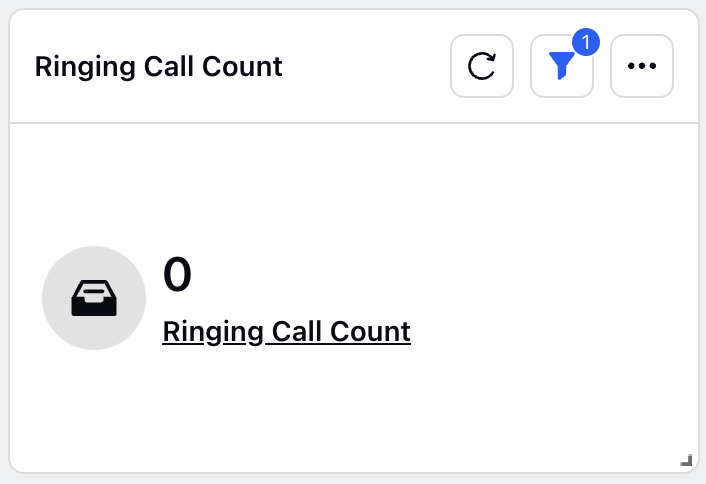Click the metric value 0
Image resolution: width=706 pixels, height=484 pixels.
pyautogui.click(x=177, y=274)
